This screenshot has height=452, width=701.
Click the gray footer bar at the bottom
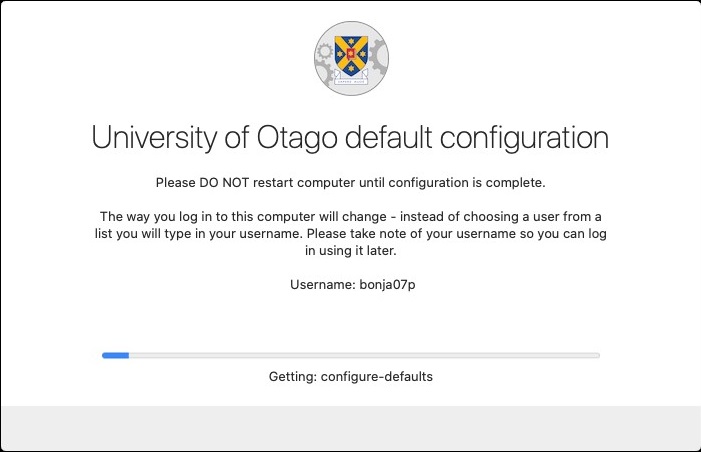pos(350,428)
